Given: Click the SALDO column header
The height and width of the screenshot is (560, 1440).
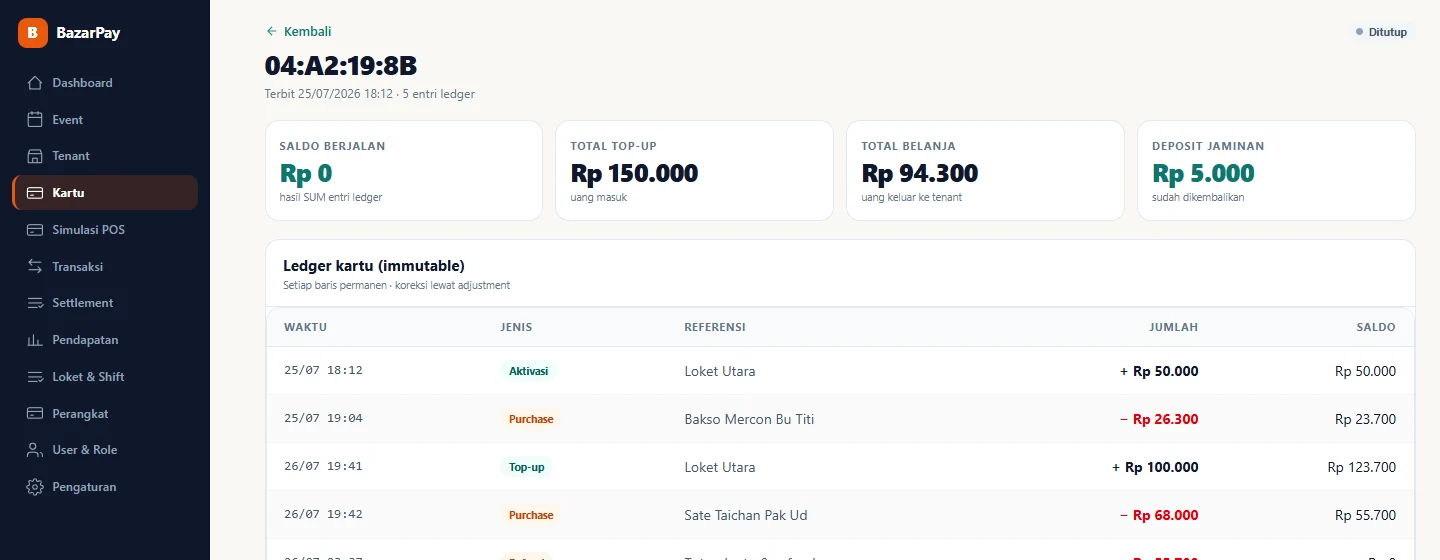Looking at the screenshot, I should pyautogui.click(x=1376, y=327).
